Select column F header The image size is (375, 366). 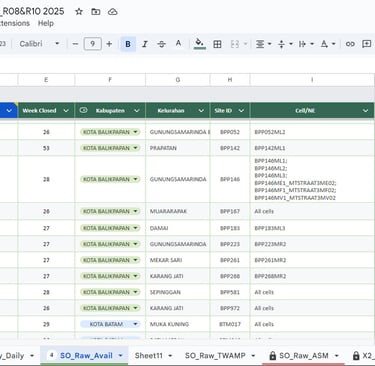tap(110, 80)
